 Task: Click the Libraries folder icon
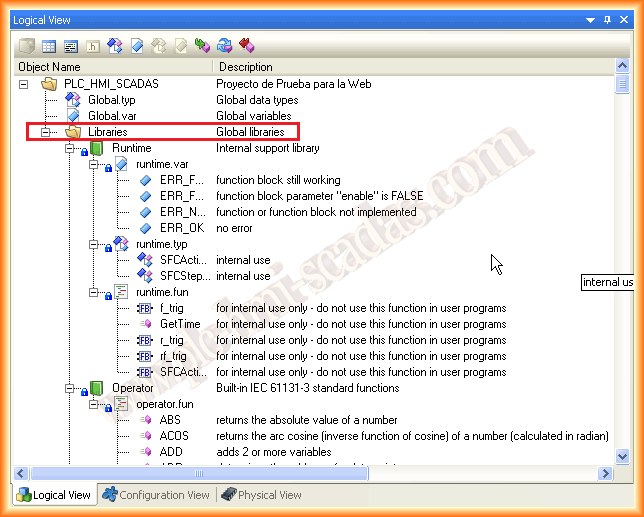pyautogui.click(x=72, y=132)
